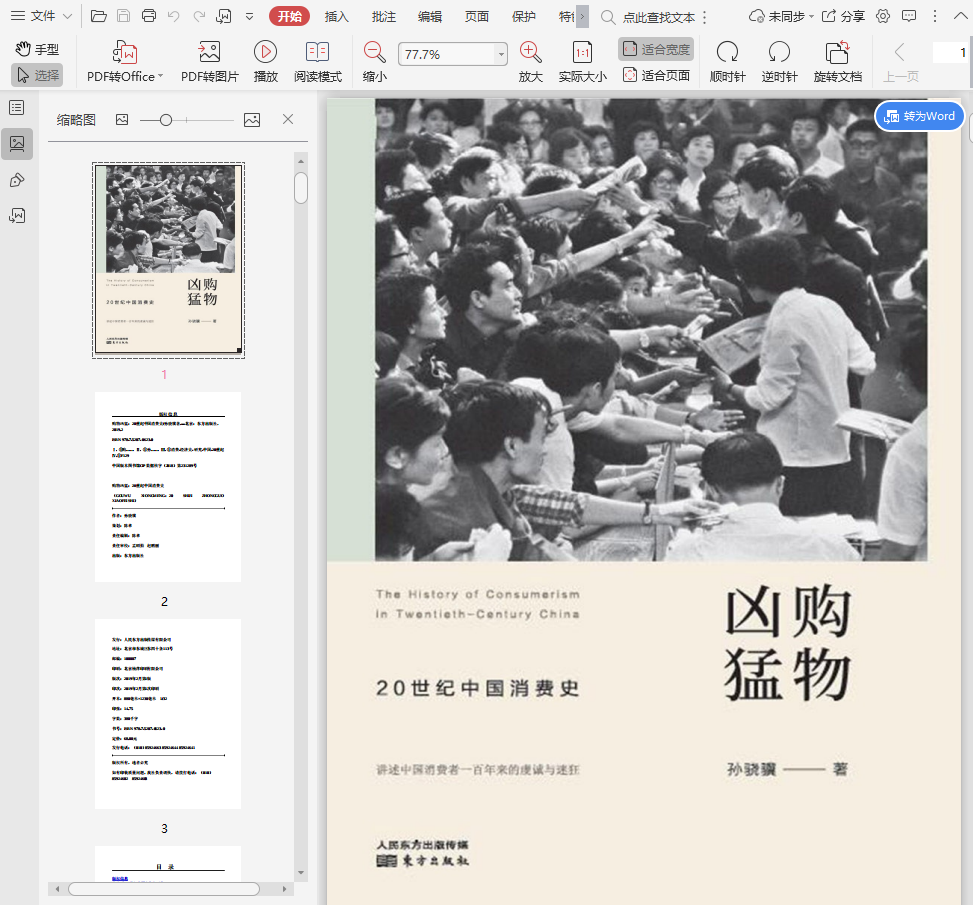The height and width of the screenshot is (905, 973).
Task: Open the feedback comment icon
Action: (x=909, y=17)
